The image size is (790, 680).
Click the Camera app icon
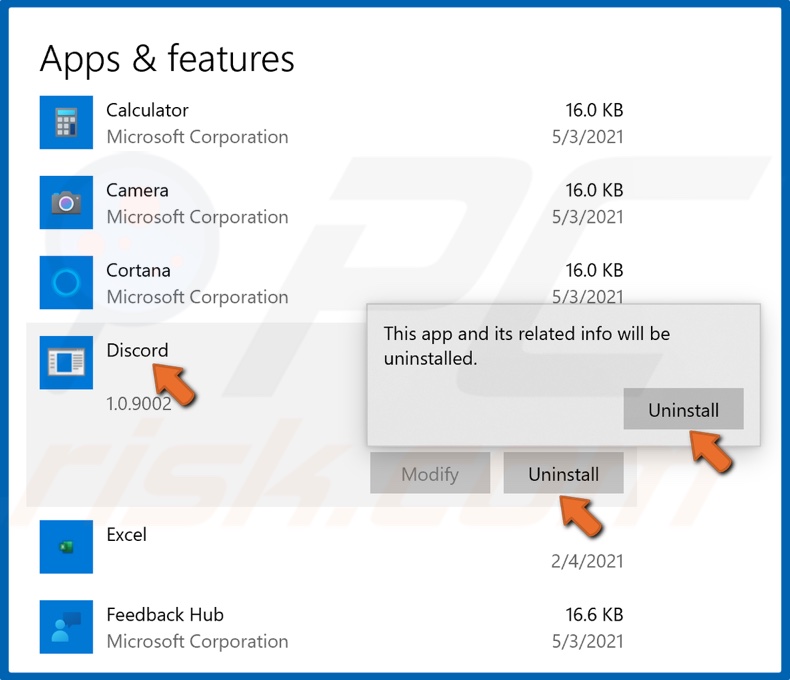[x=66, y=202]
